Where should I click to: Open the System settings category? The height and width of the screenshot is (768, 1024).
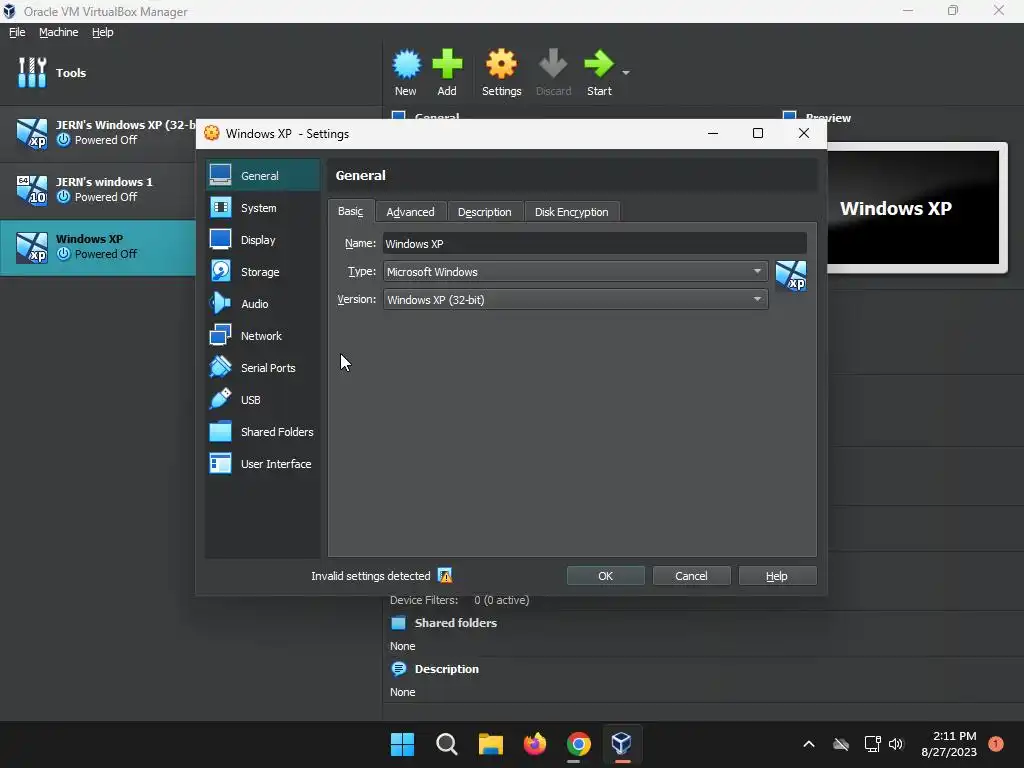pos(263,208)
